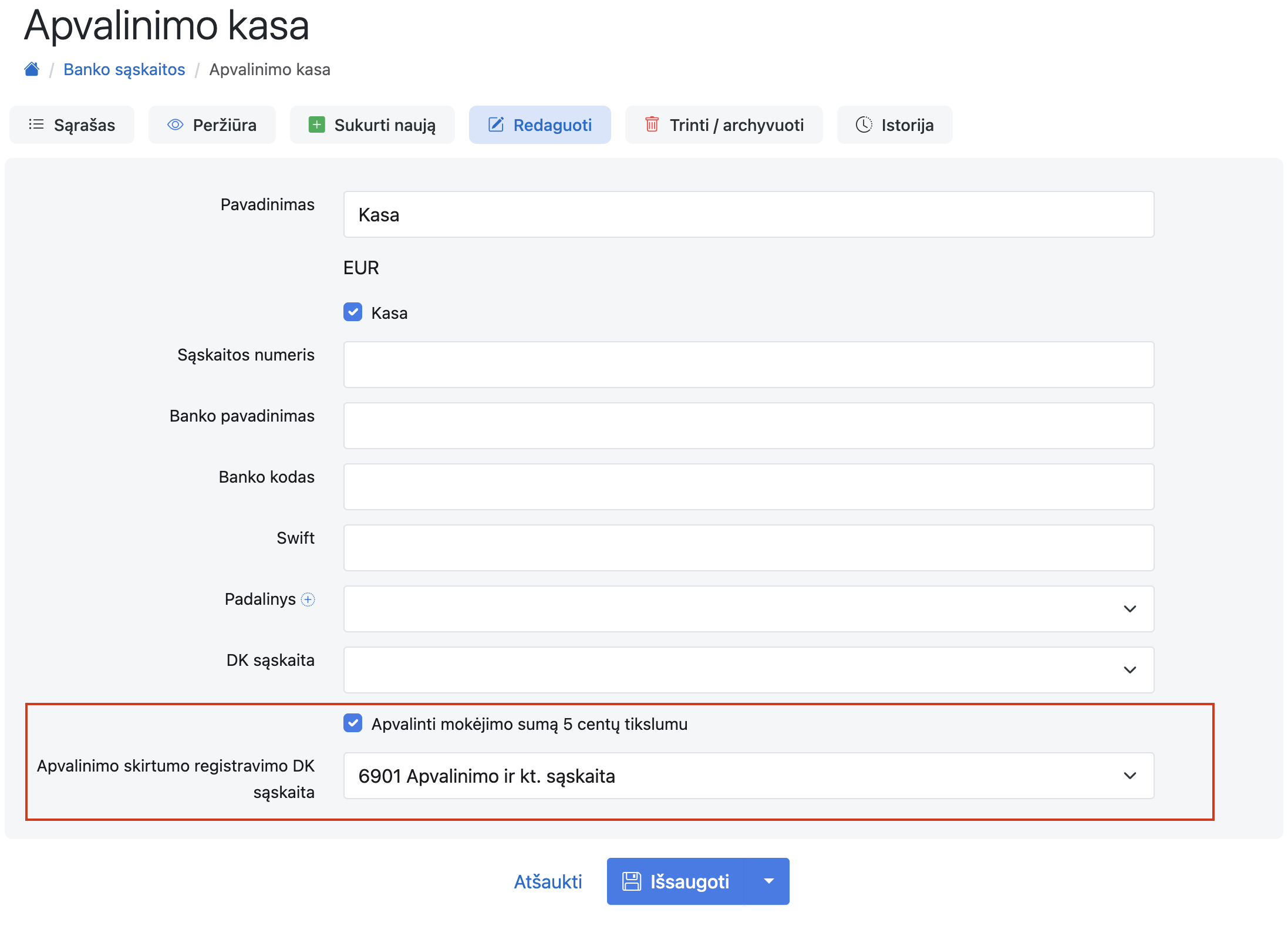Click the eye icon on Peržiūra
Screen dimensions: 1288x943
tap(175, 124)
